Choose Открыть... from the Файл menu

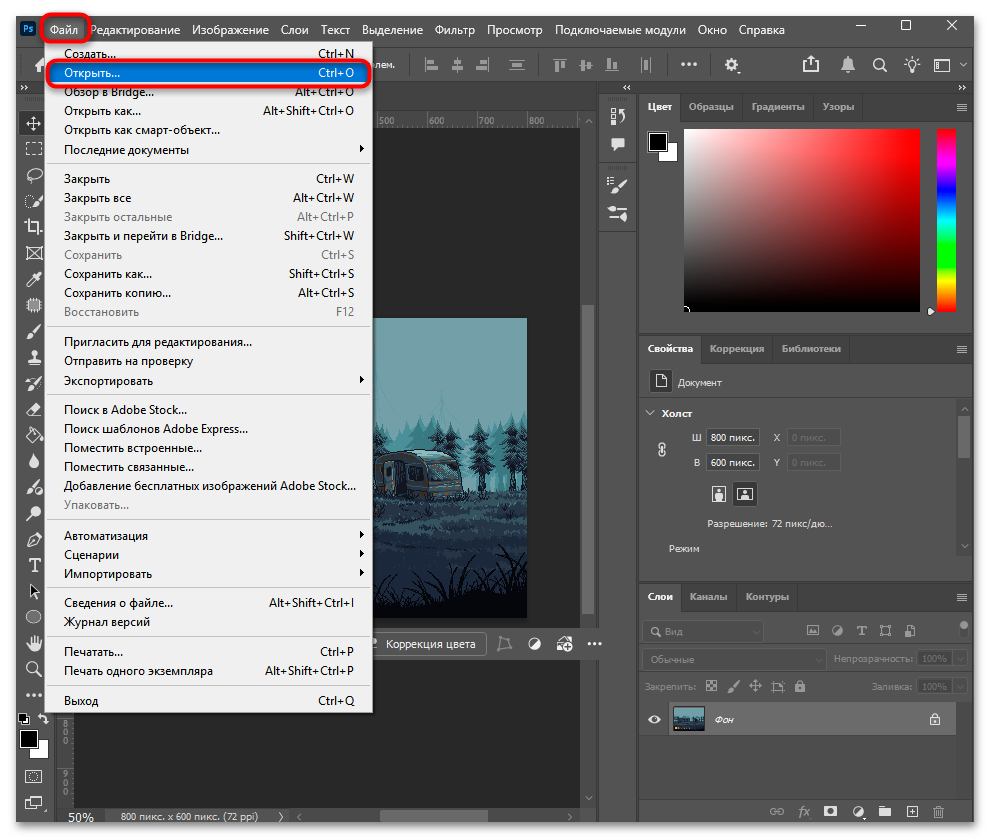(x=208, y=73)
